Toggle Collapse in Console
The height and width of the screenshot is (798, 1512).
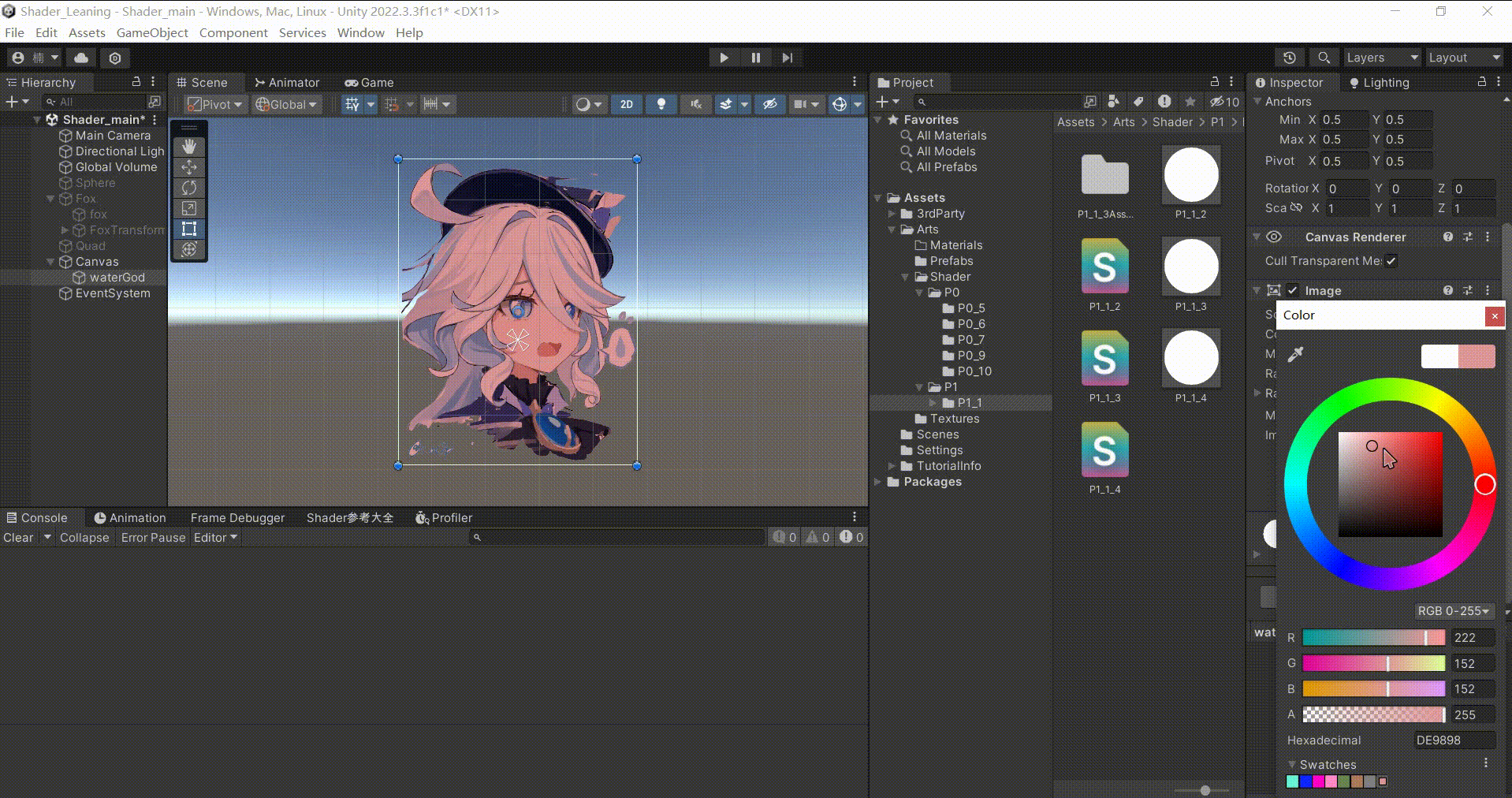point(84,538)
